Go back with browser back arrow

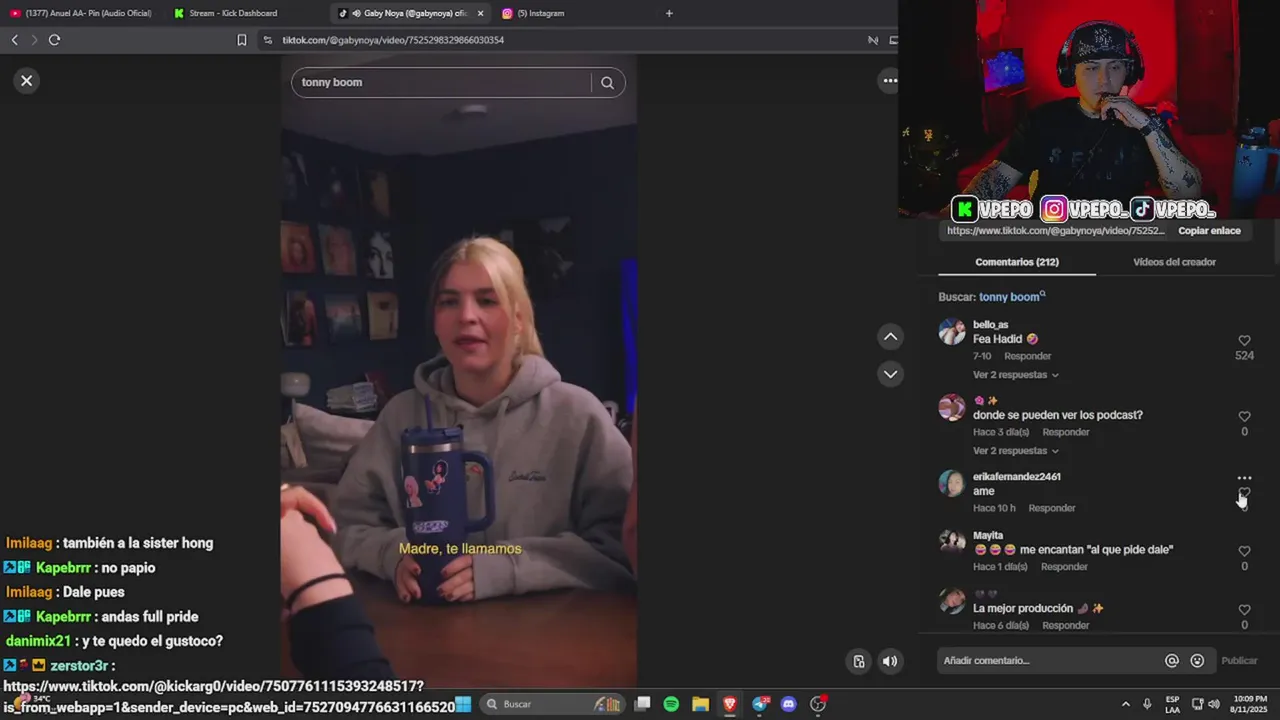pyautogui.click(x=14, y=40)
